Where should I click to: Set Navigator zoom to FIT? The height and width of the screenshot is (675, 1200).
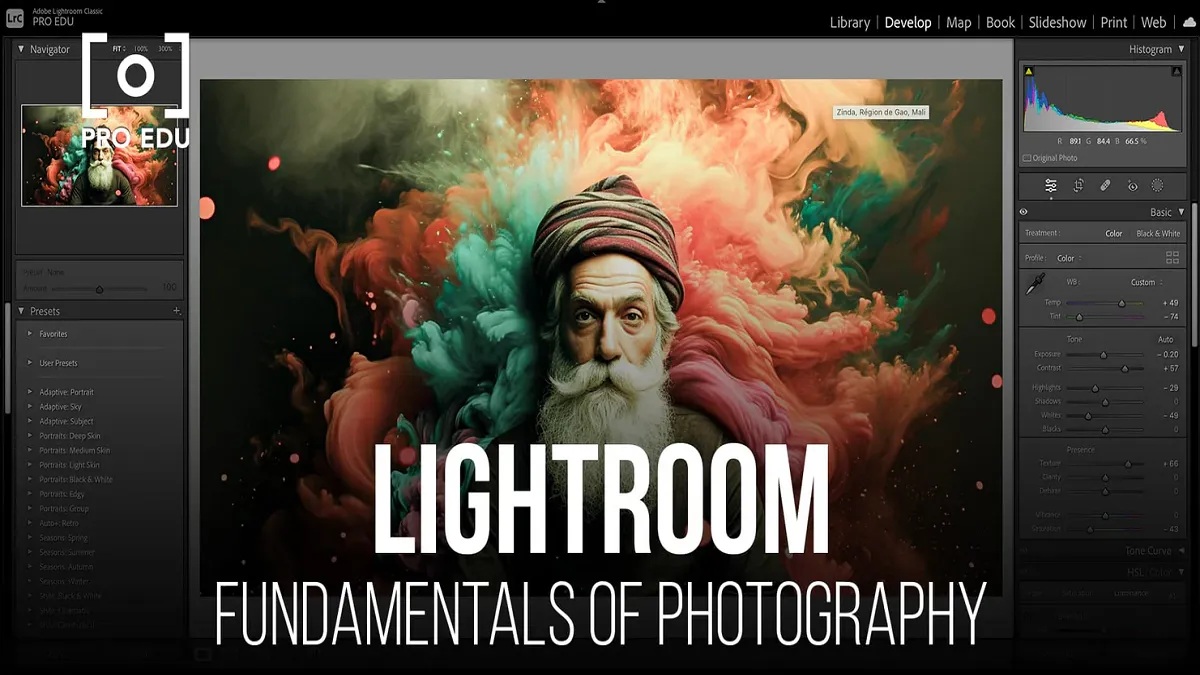click(117, 48)
